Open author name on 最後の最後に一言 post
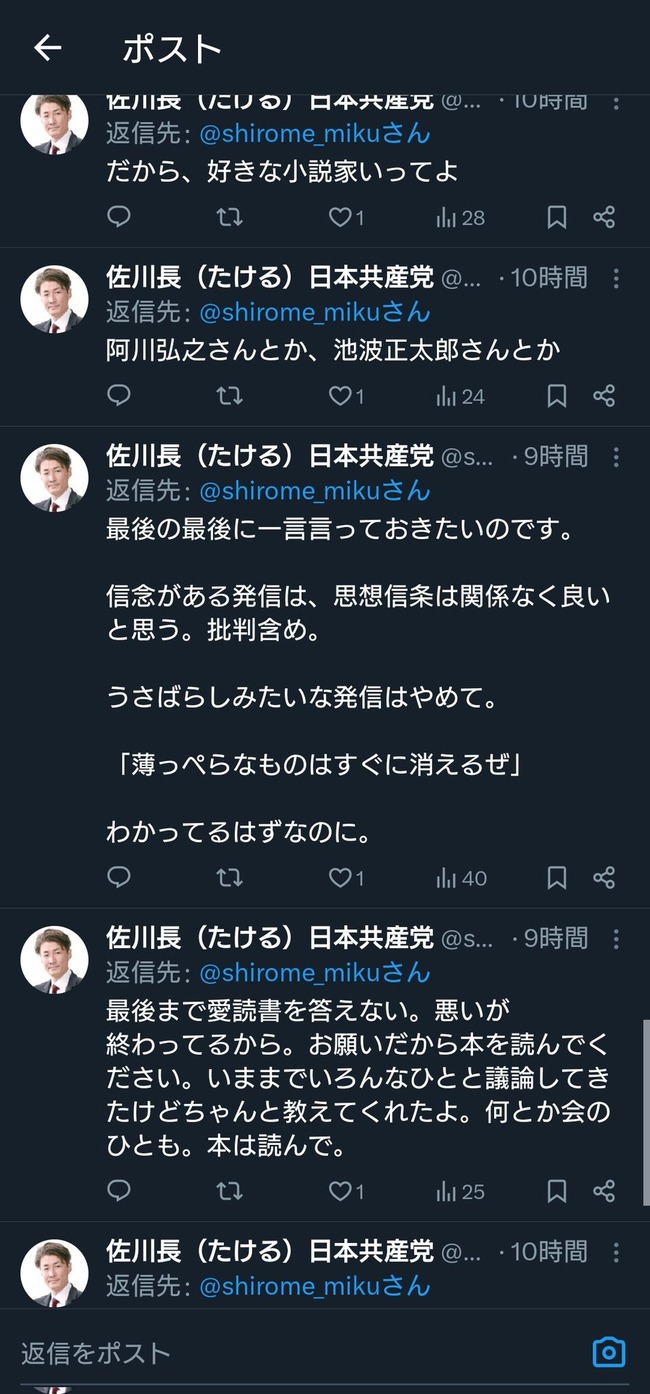 [x=270, y=457]
